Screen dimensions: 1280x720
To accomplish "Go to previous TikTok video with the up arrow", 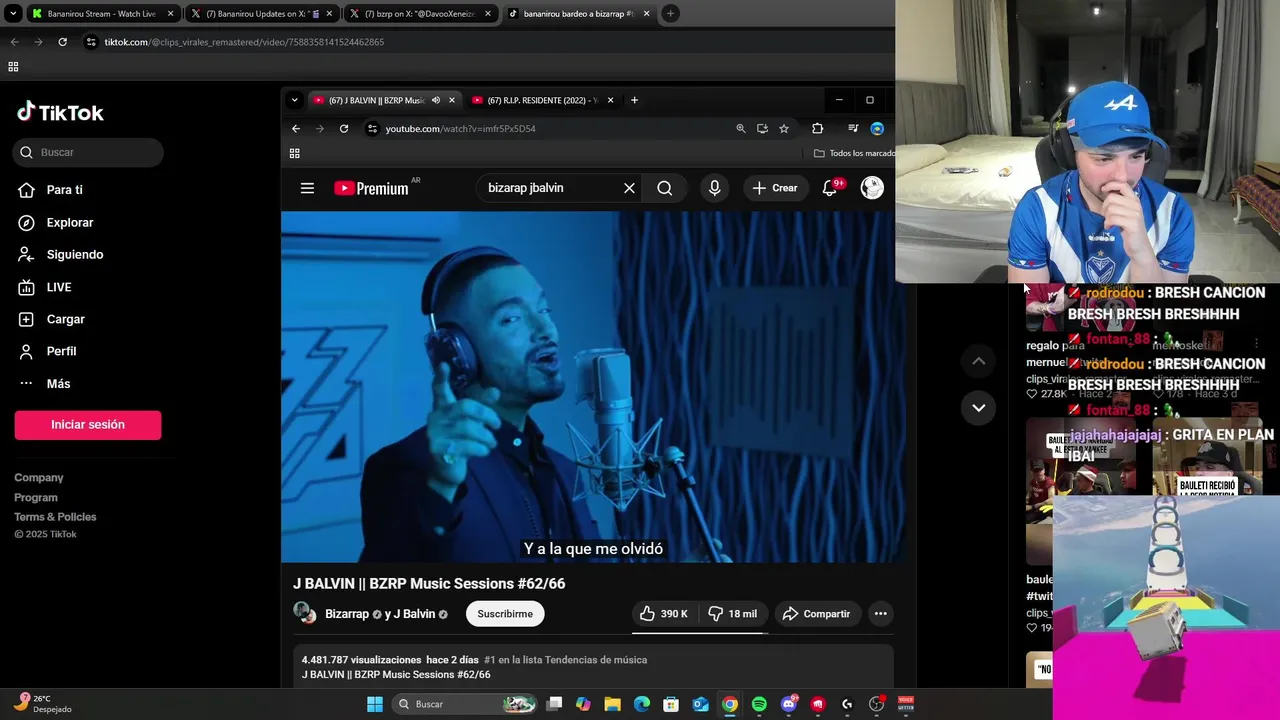I will pyautogui.click(x=978, y=361).
